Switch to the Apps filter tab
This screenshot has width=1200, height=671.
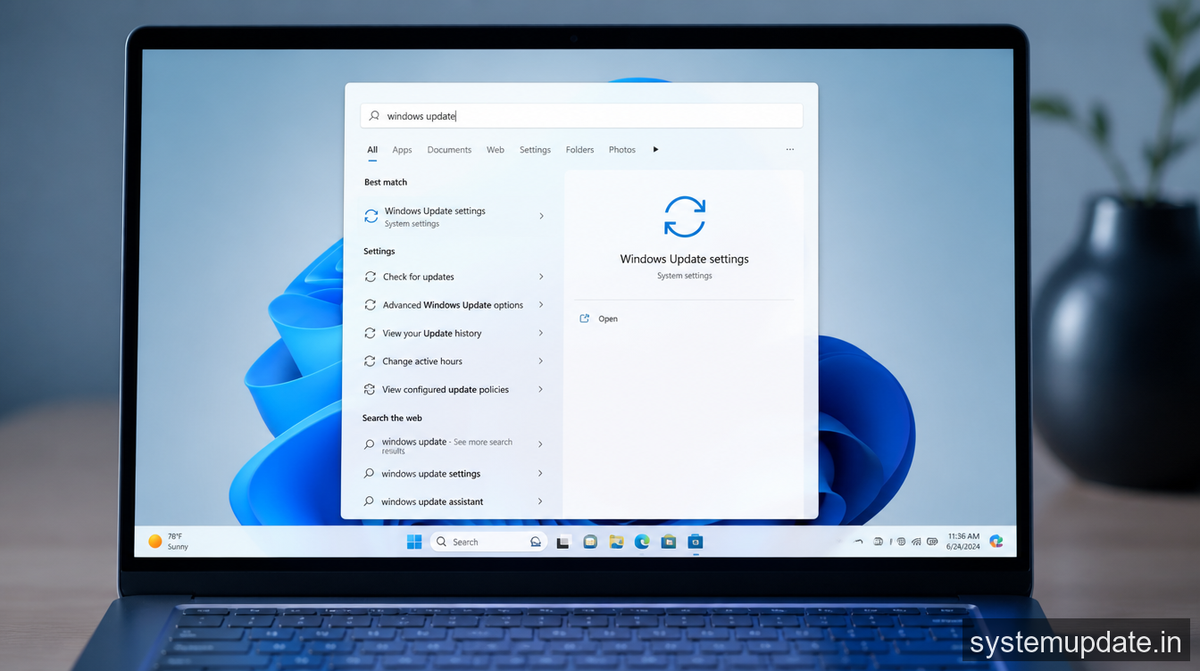coord(402,150)
